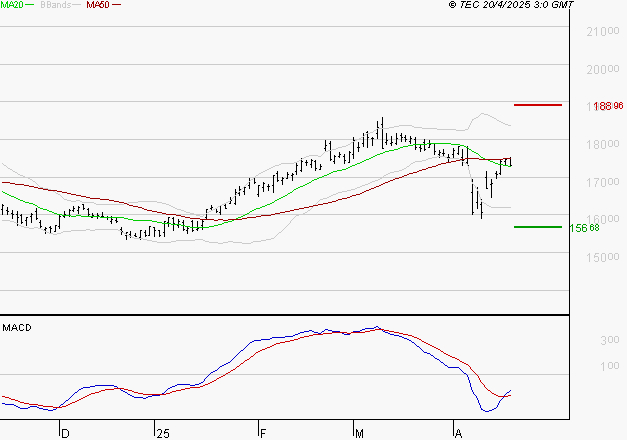Click the 300 MACD axis label
Screen dimensions: 627x440
coord(610,340)
